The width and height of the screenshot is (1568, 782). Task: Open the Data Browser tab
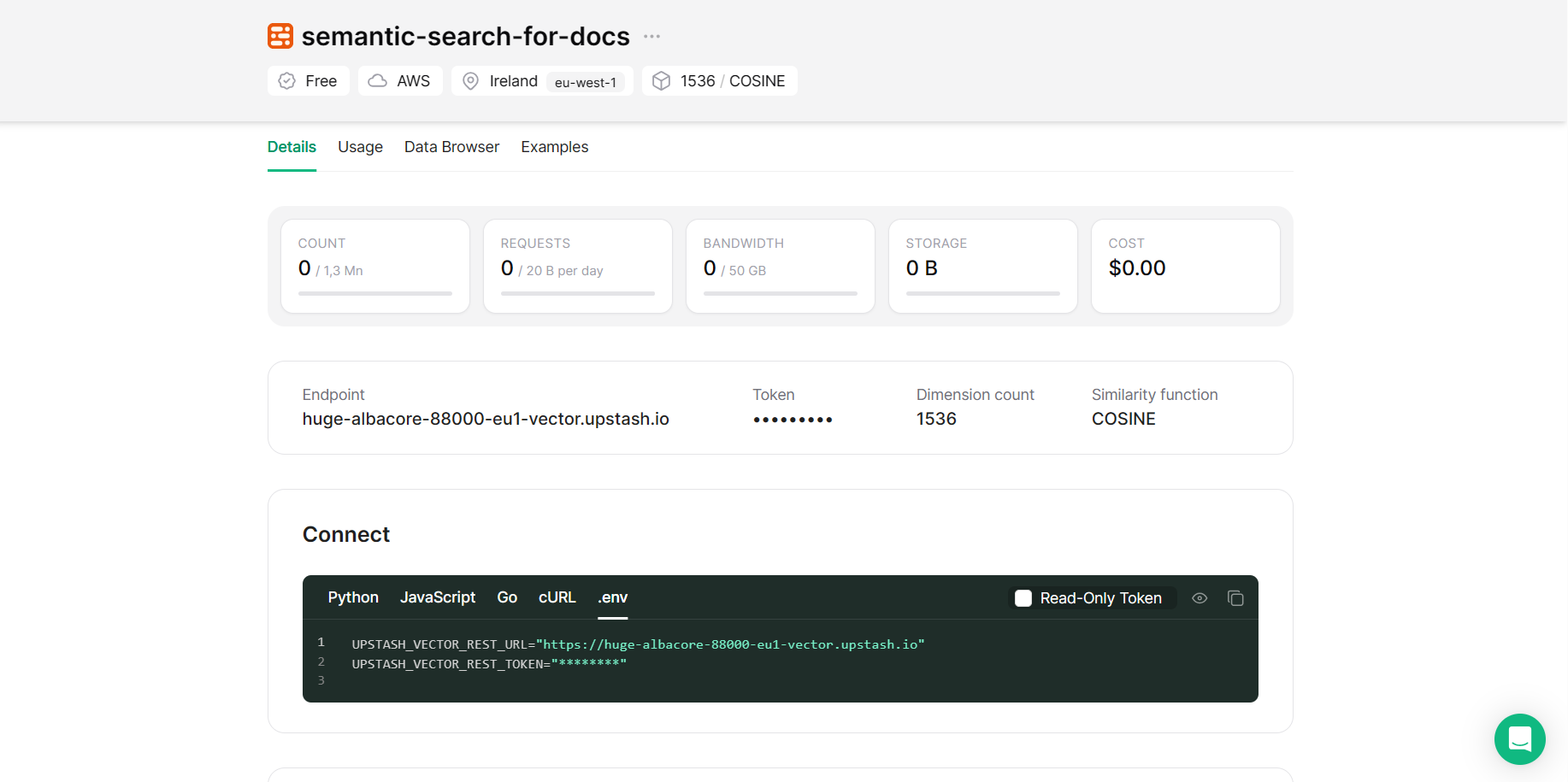tap(451, 147)
